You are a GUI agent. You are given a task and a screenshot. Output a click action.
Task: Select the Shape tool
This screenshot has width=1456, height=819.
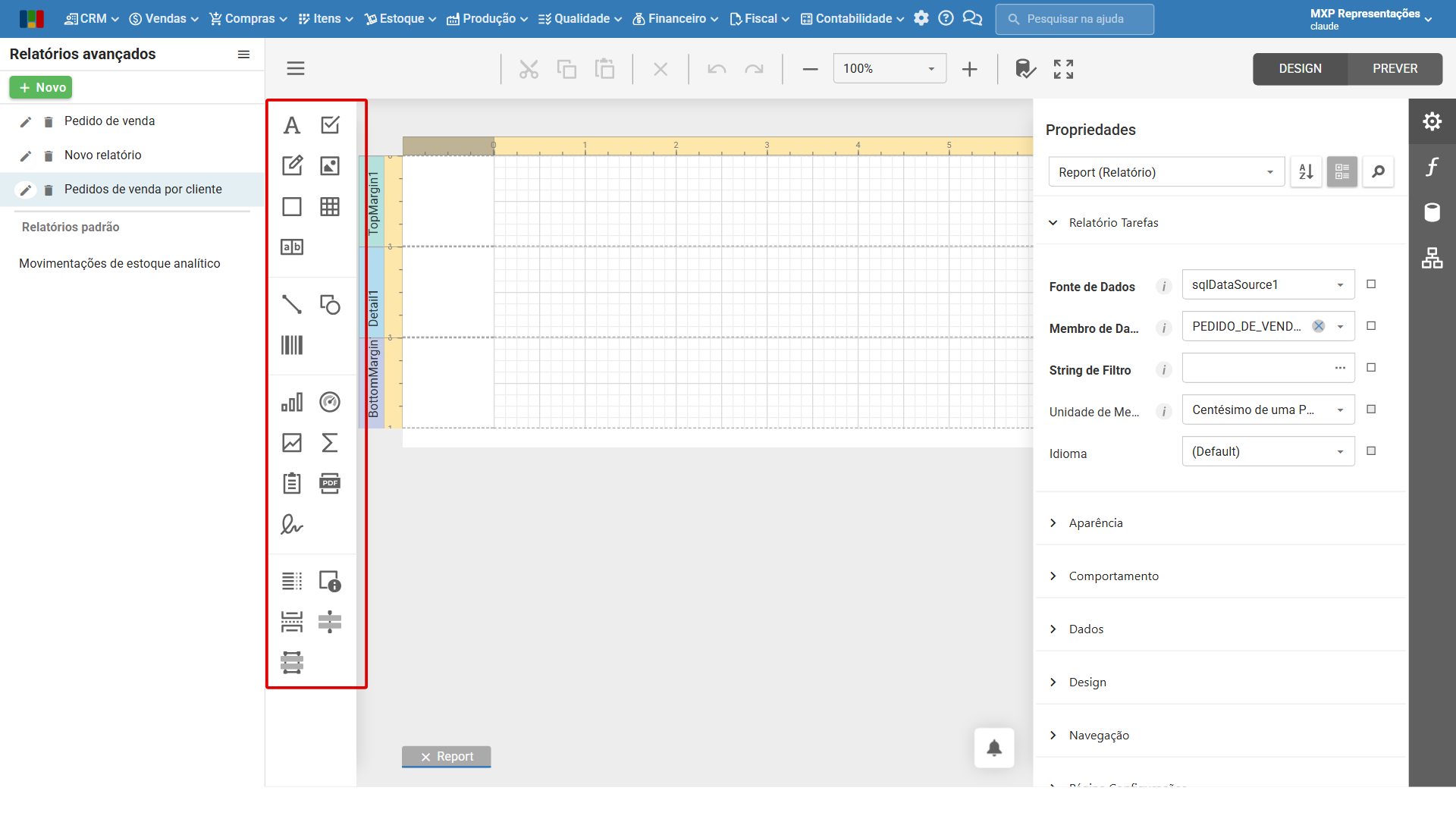point(330,304)
